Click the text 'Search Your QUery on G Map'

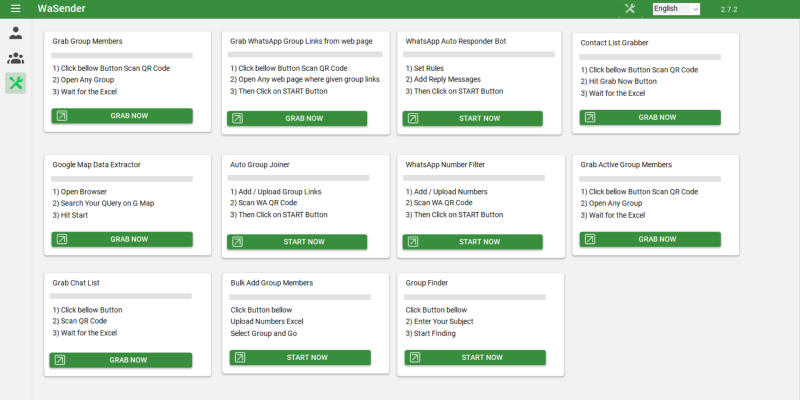[107, 204]
